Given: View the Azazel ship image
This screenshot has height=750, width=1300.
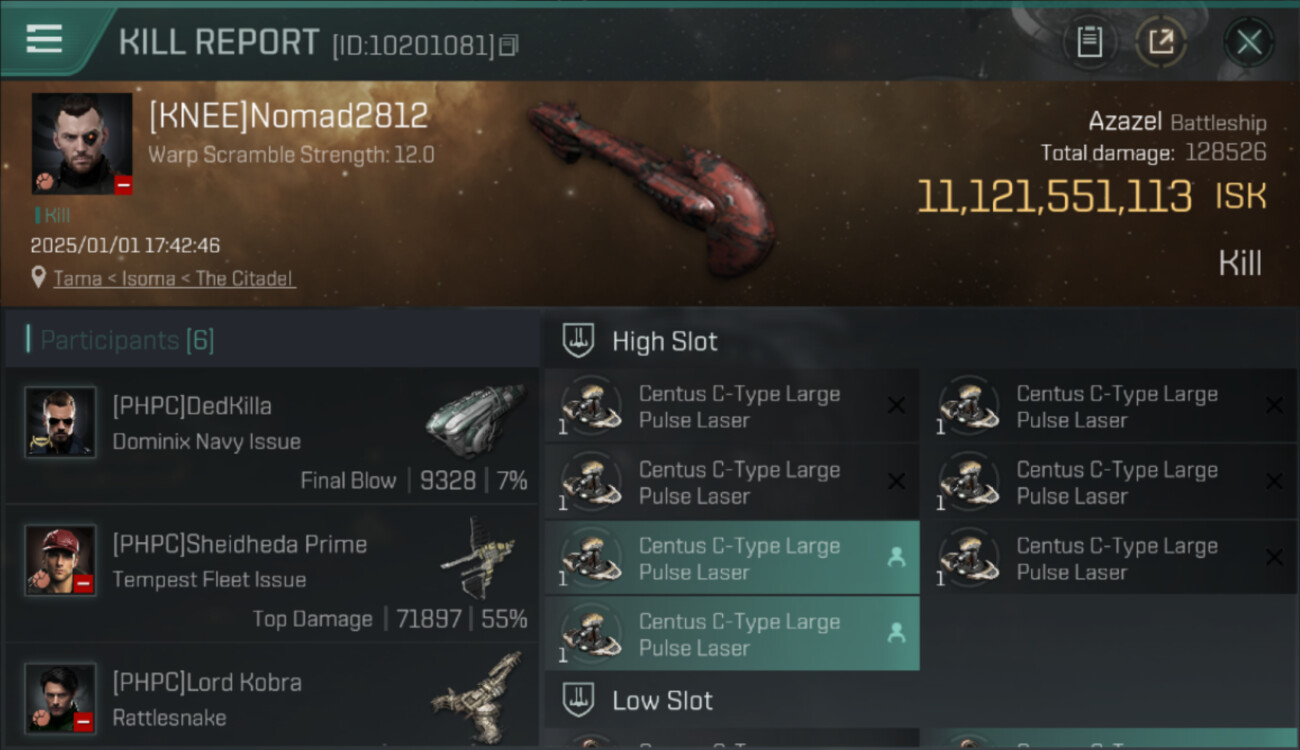Looking at the screenshot, I should pyautogui.click(x=652, y=187).
